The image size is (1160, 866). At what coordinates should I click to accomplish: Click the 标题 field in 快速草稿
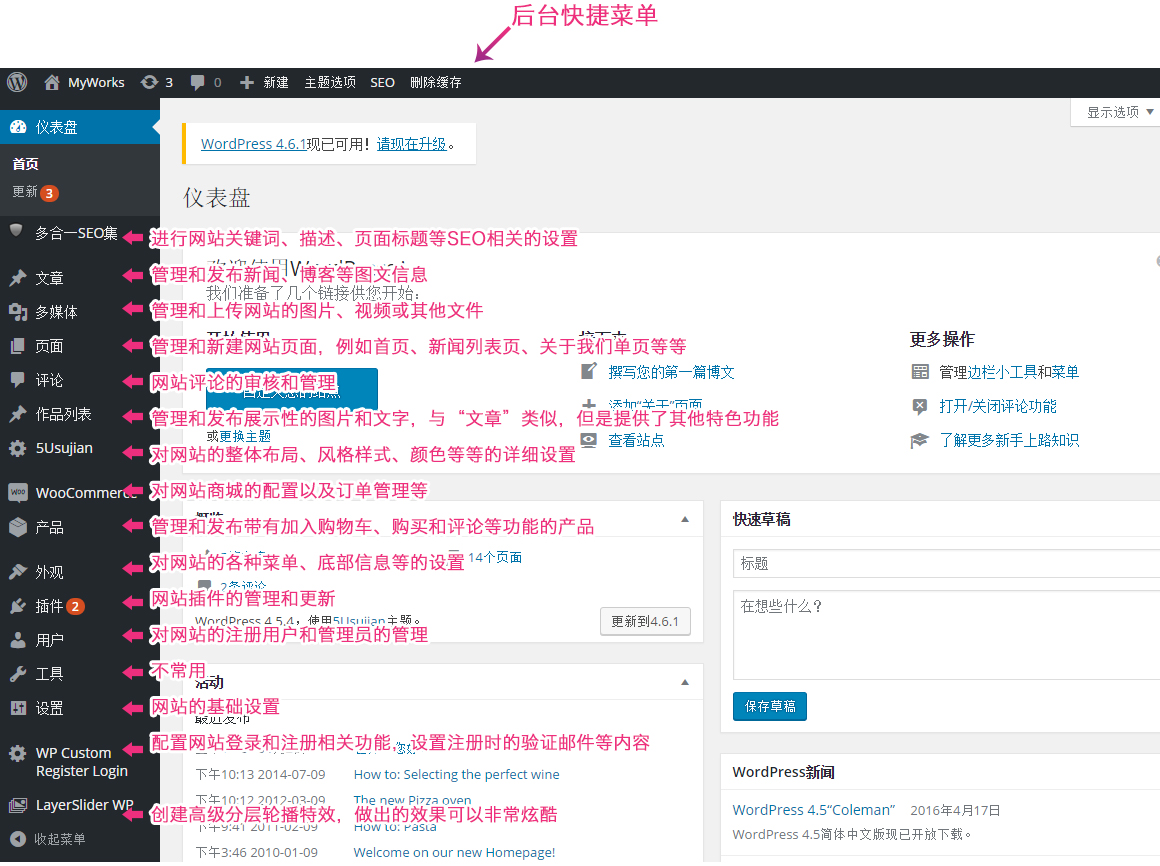[x=946, y=564]
